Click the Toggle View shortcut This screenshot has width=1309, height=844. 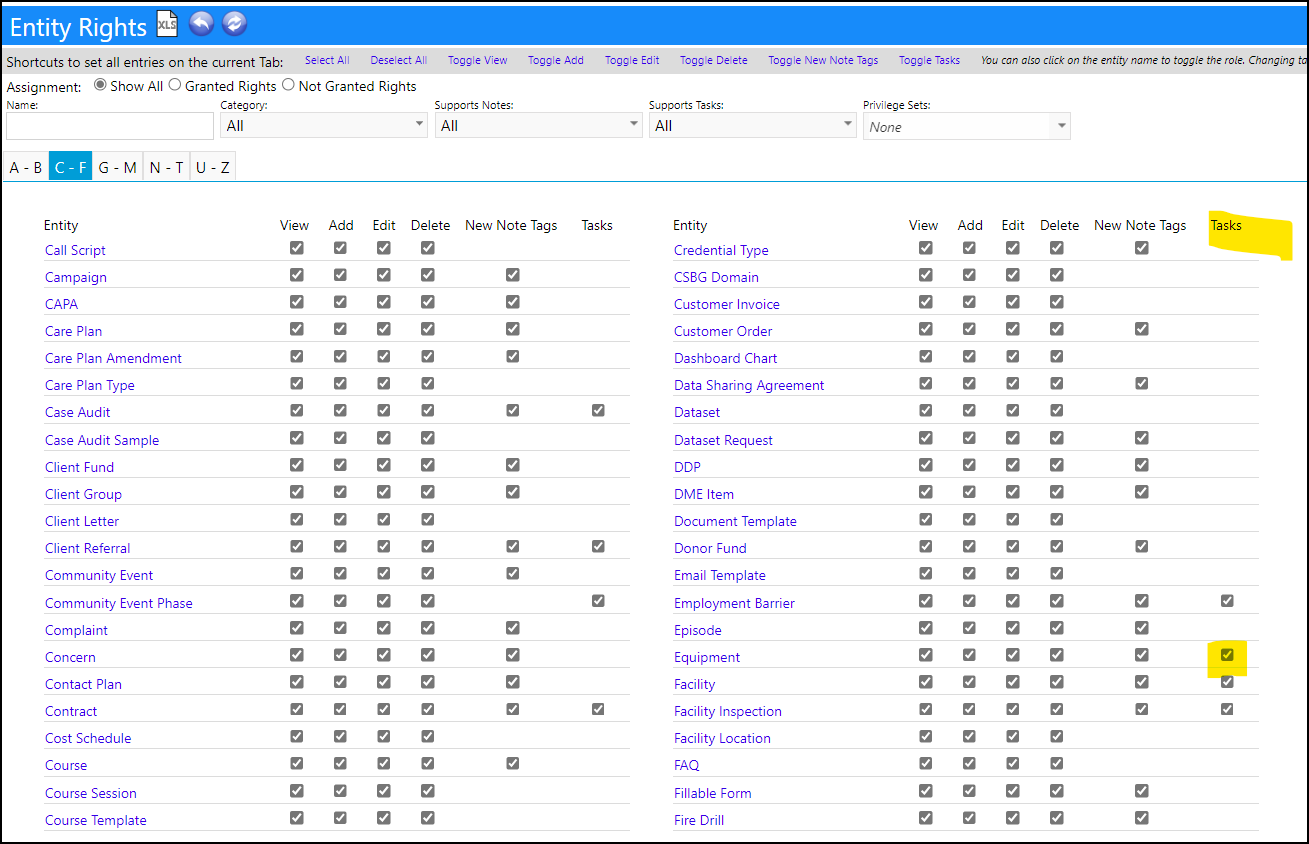coord(477,60)
